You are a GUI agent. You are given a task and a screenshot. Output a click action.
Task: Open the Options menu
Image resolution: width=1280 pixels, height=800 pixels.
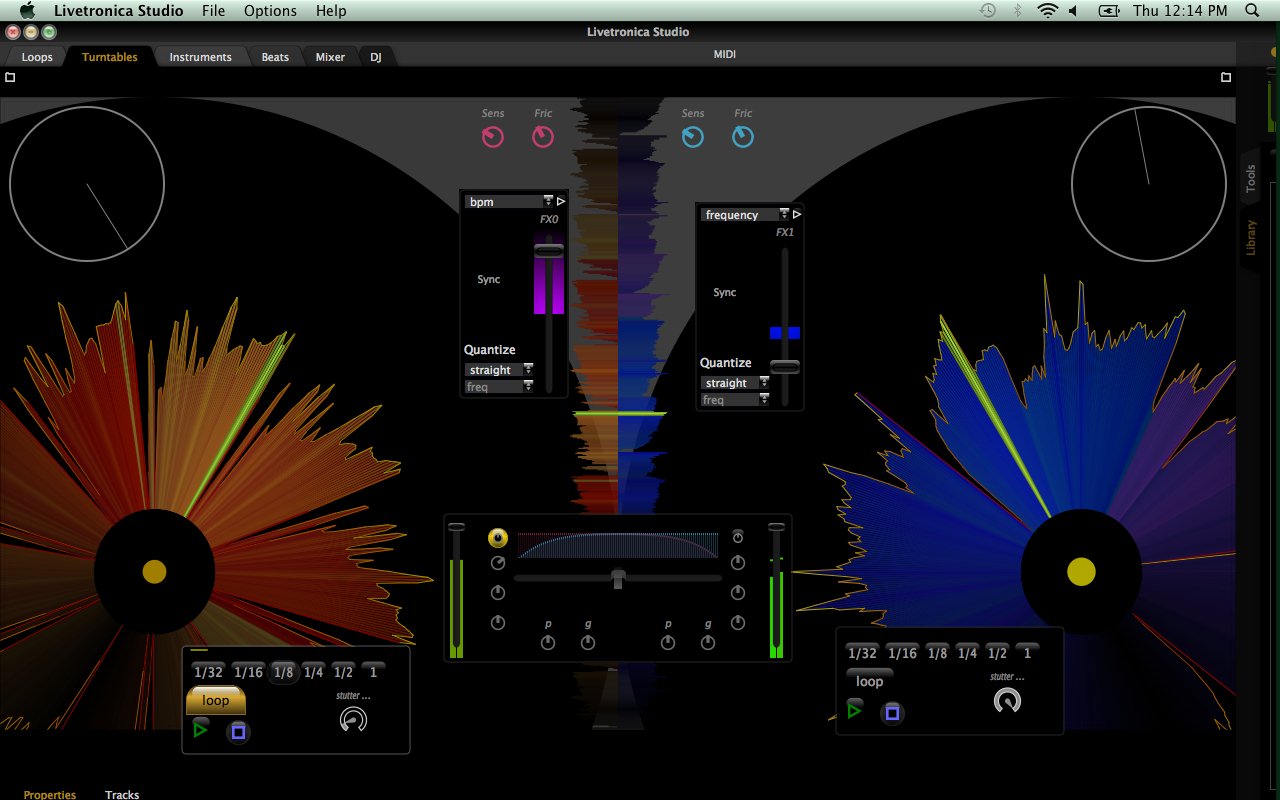(x=270, y=11)
